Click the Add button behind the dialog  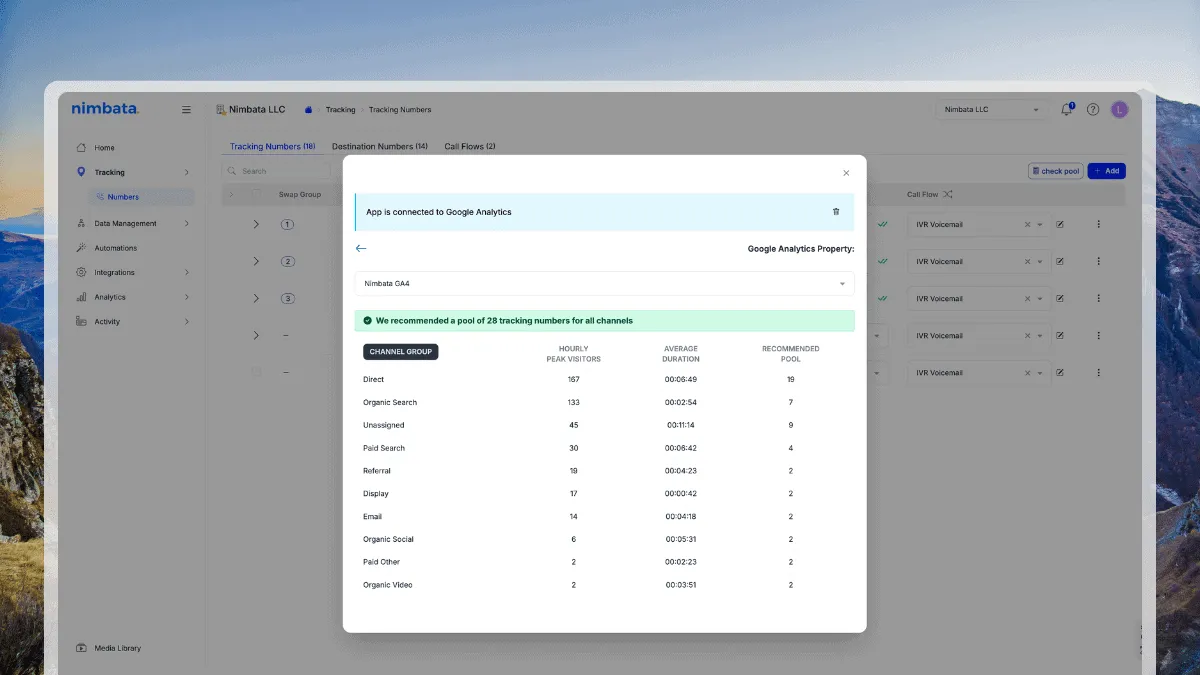1106,171
